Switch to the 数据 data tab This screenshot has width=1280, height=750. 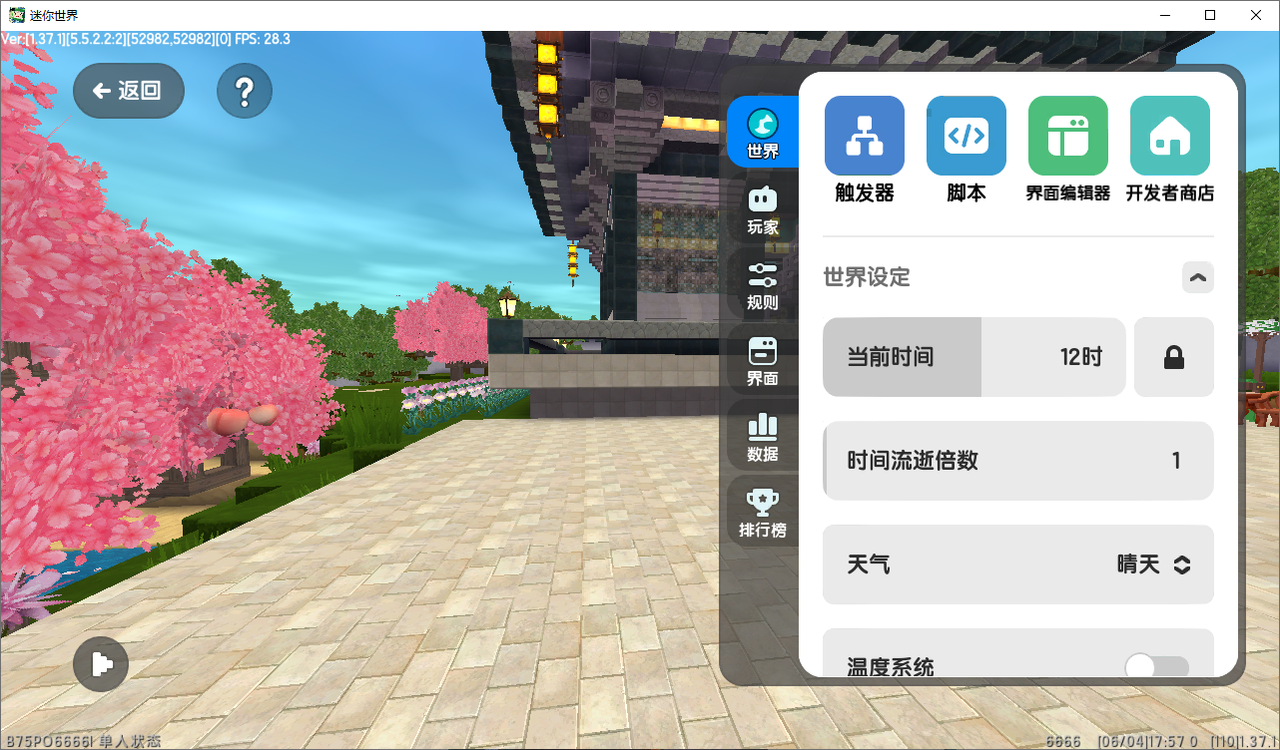point(763,438)
